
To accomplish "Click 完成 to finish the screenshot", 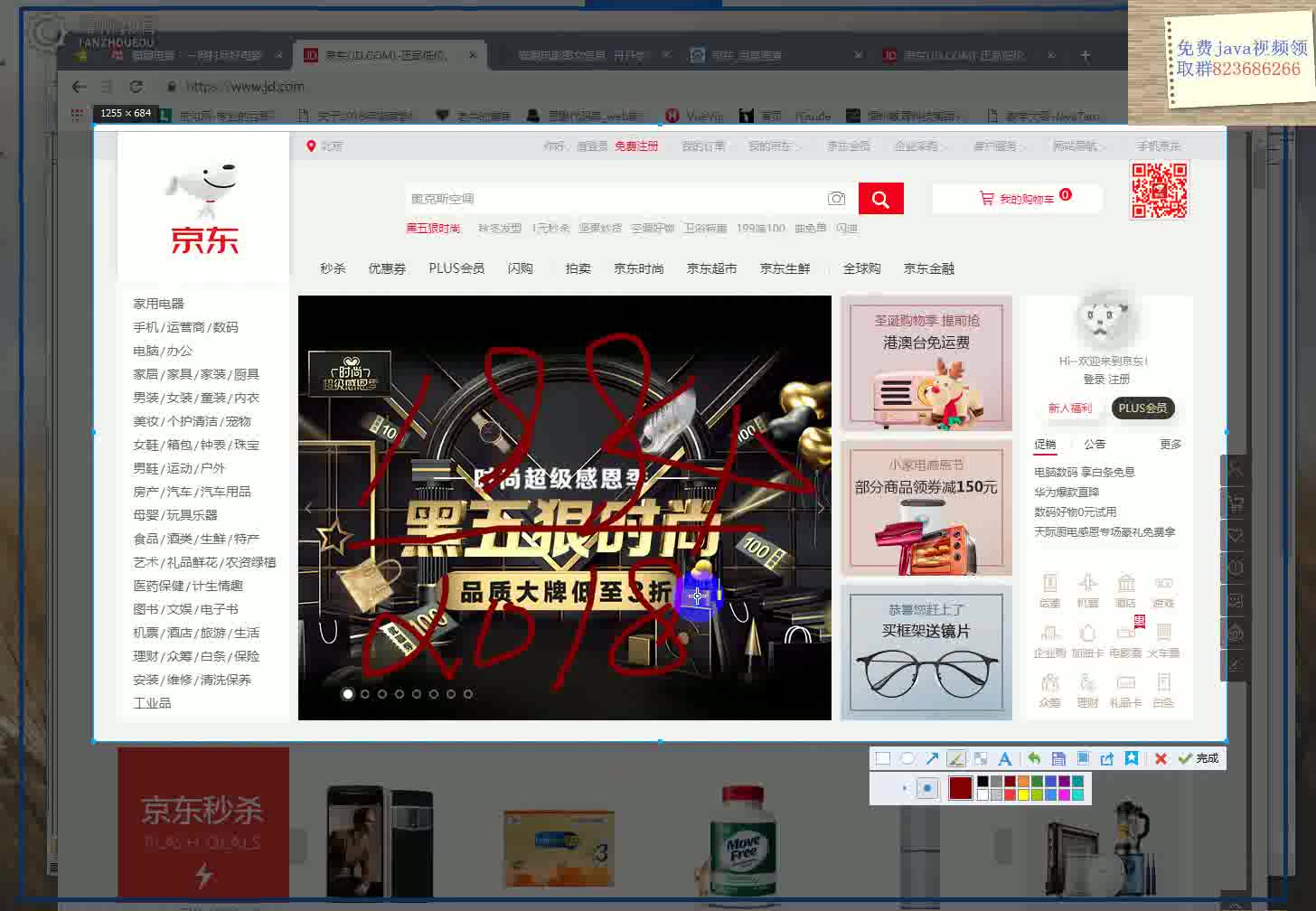I will coord(1199,759).
